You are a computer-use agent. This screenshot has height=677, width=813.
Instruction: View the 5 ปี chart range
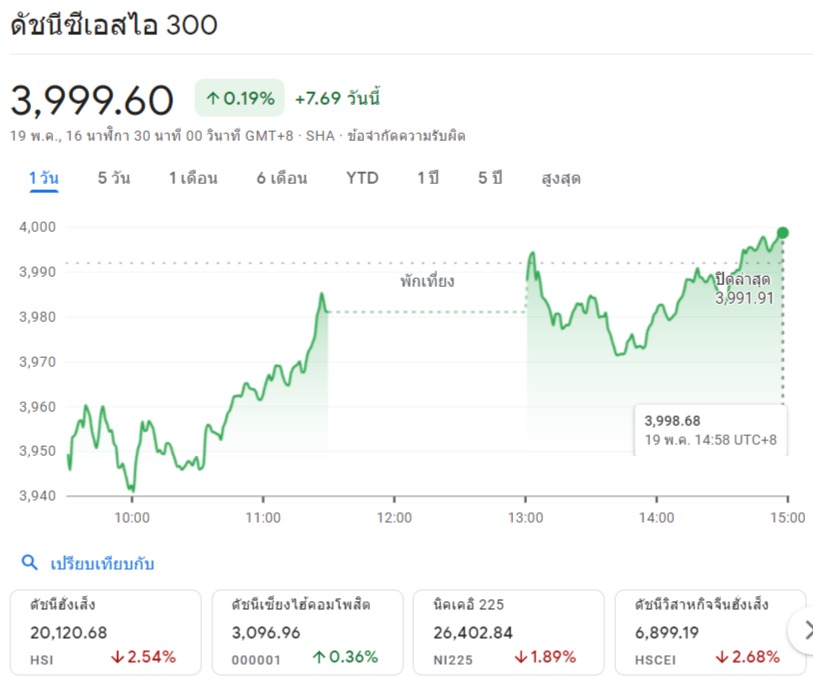tap(489, 178)
